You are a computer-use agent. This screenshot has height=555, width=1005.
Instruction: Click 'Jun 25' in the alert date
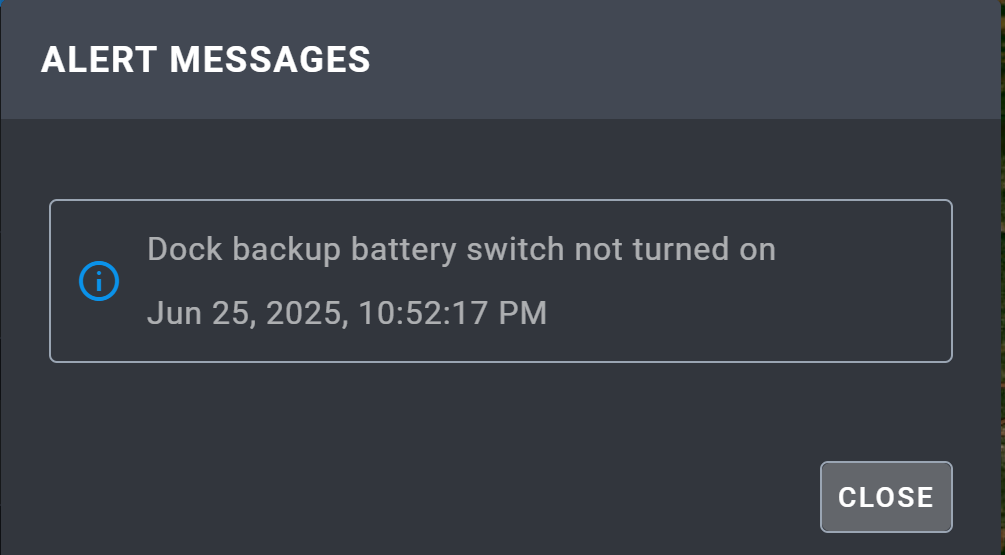point(201,314)
